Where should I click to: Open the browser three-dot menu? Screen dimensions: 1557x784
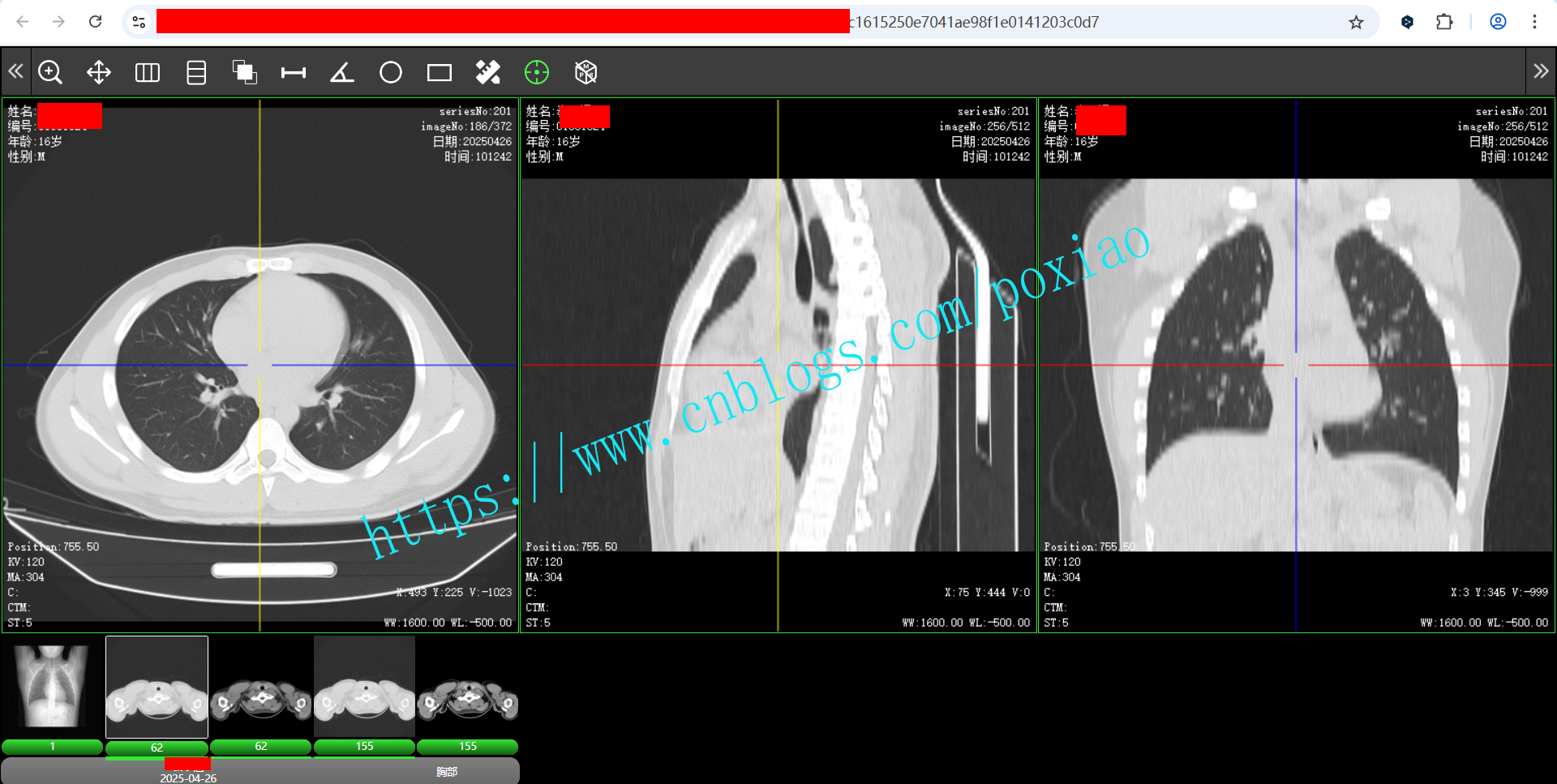1534,23
